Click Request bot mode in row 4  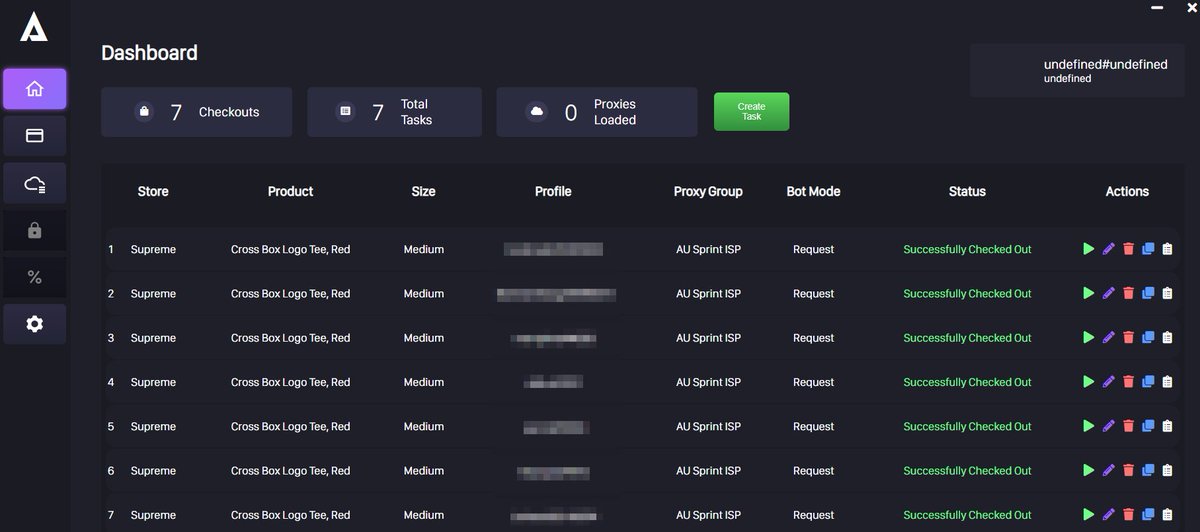(813, 382)
